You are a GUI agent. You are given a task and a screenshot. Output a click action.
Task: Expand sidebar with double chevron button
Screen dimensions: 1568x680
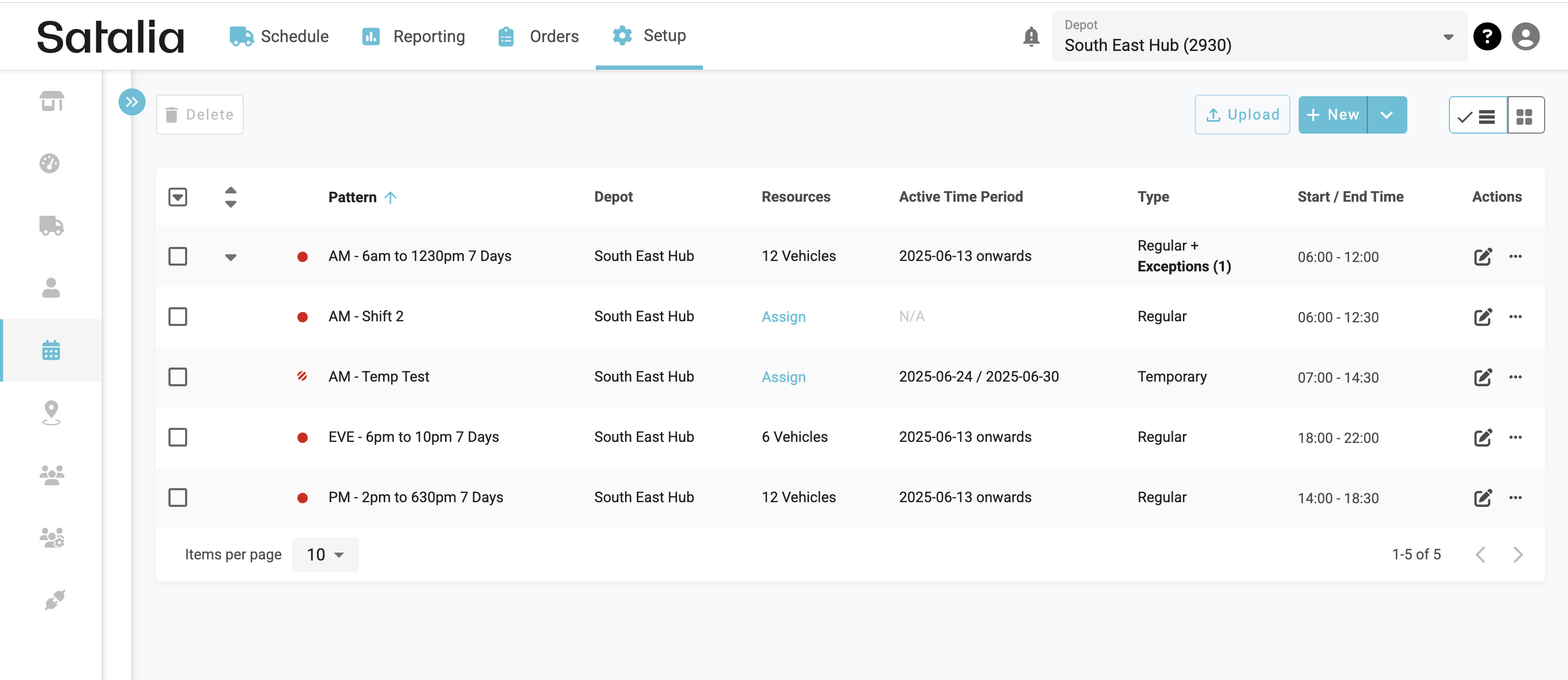click(x=132, y=102)
